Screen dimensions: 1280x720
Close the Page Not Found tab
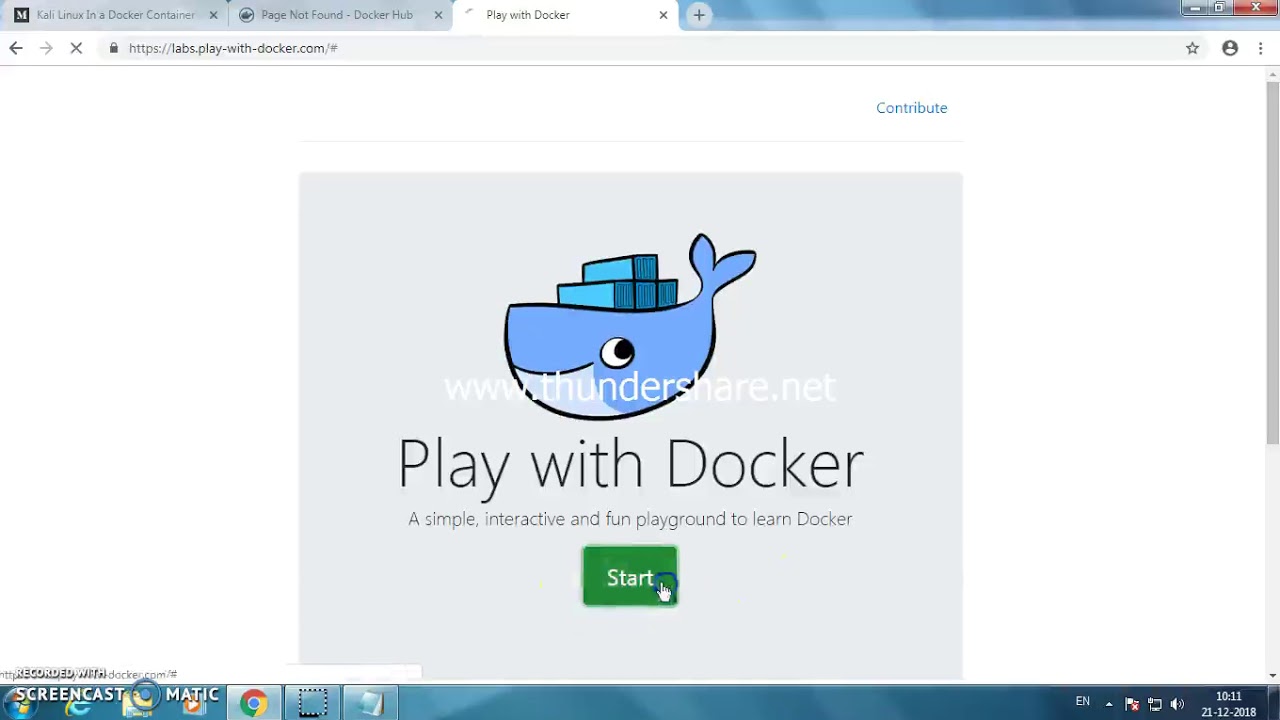pos(438,15)
